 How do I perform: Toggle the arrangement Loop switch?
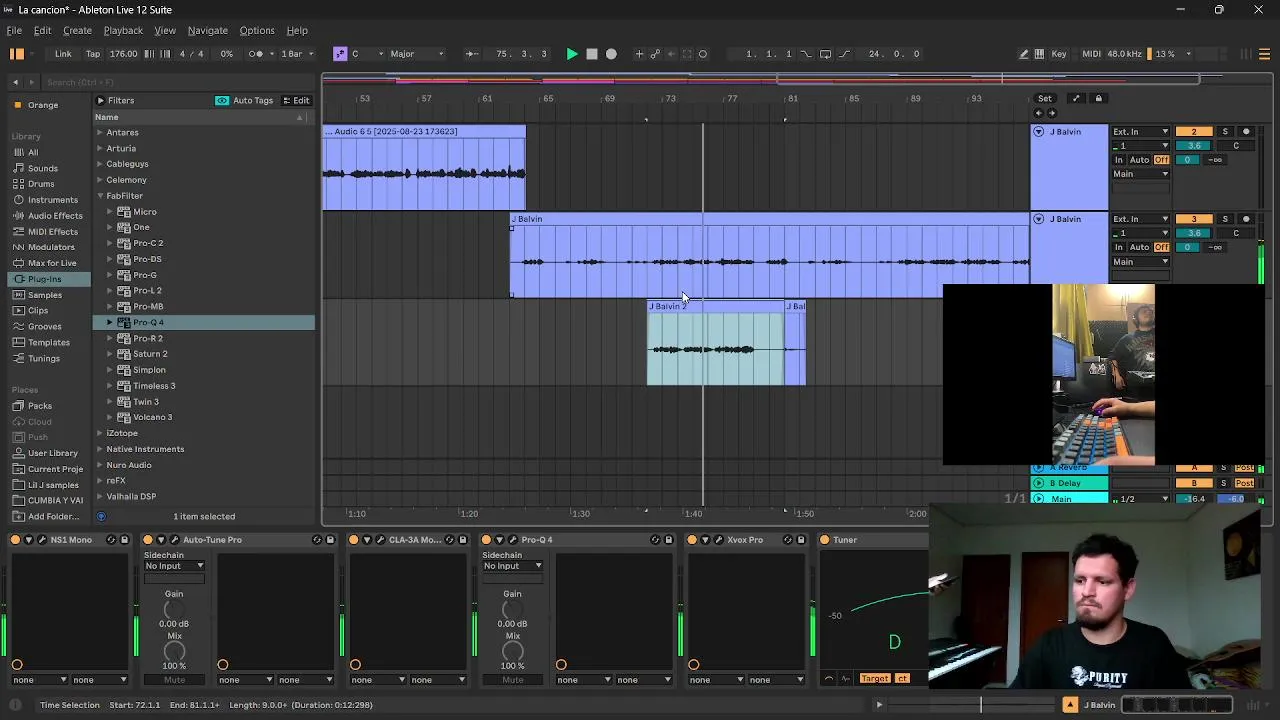[x=826, y=54]
